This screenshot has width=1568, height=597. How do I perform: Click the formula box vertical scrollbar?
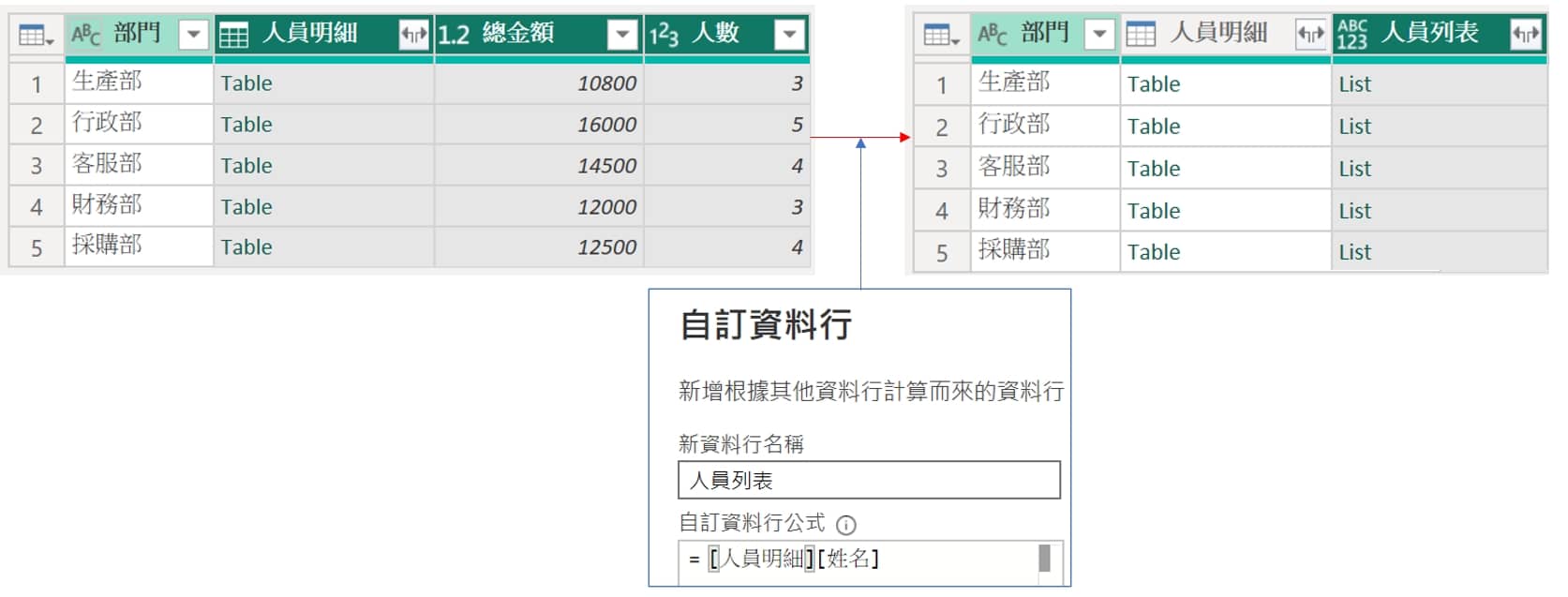click(x=1044, y=559)
